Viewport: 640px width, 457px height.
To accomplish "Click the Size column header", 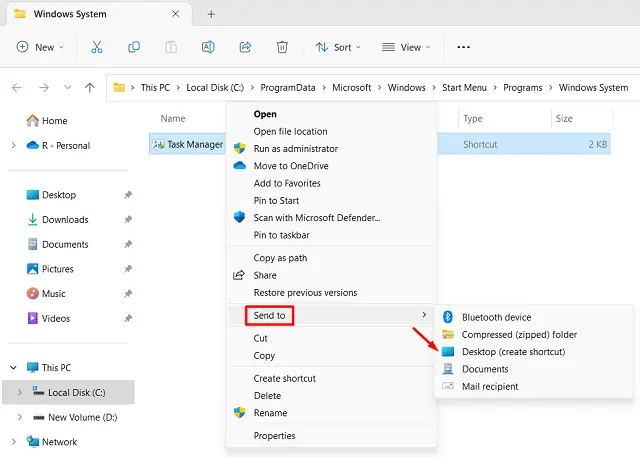I will (564, 119).
